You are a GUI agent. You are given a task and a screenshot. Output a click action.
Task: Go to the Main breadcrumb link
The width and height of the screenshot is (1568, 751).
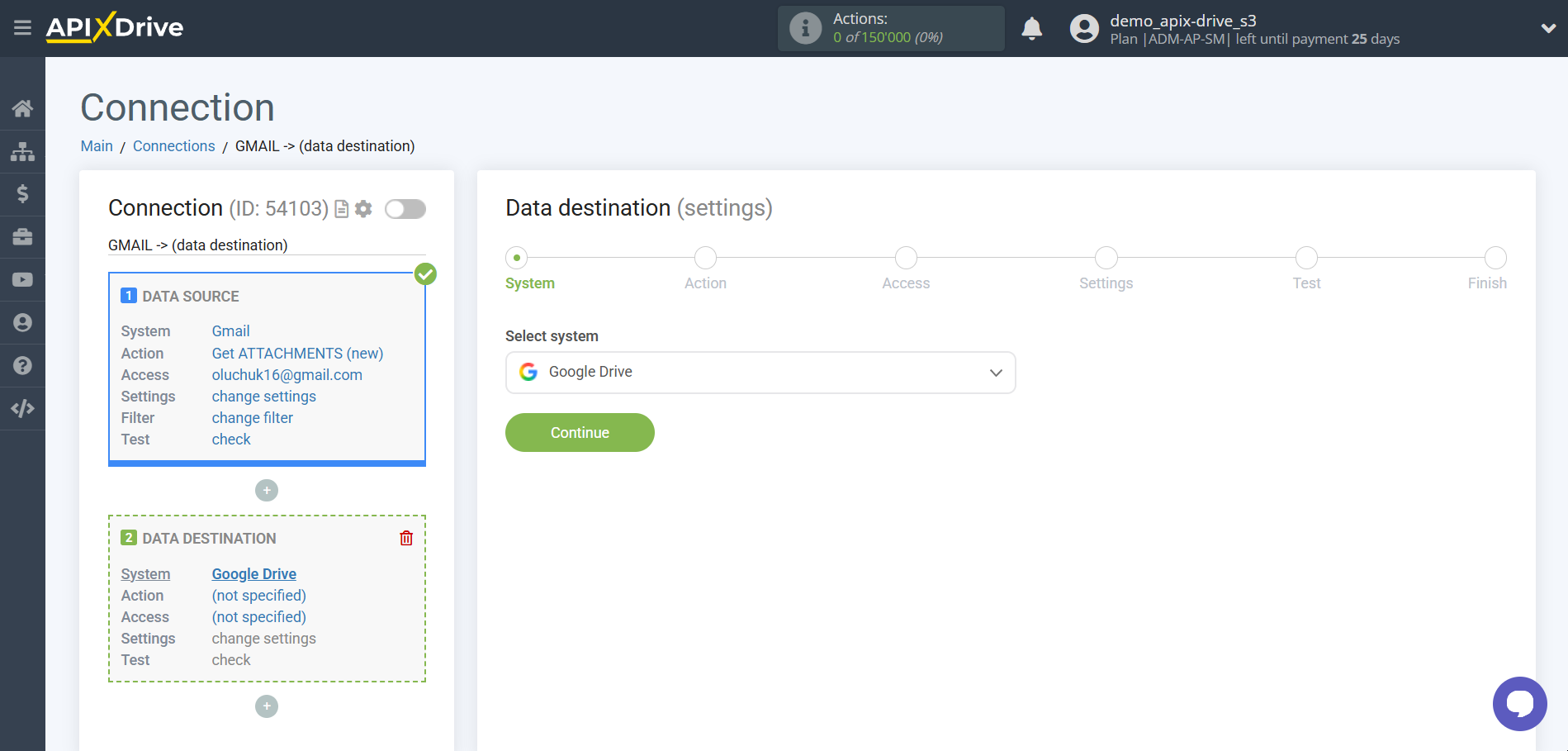pos(97,146)
